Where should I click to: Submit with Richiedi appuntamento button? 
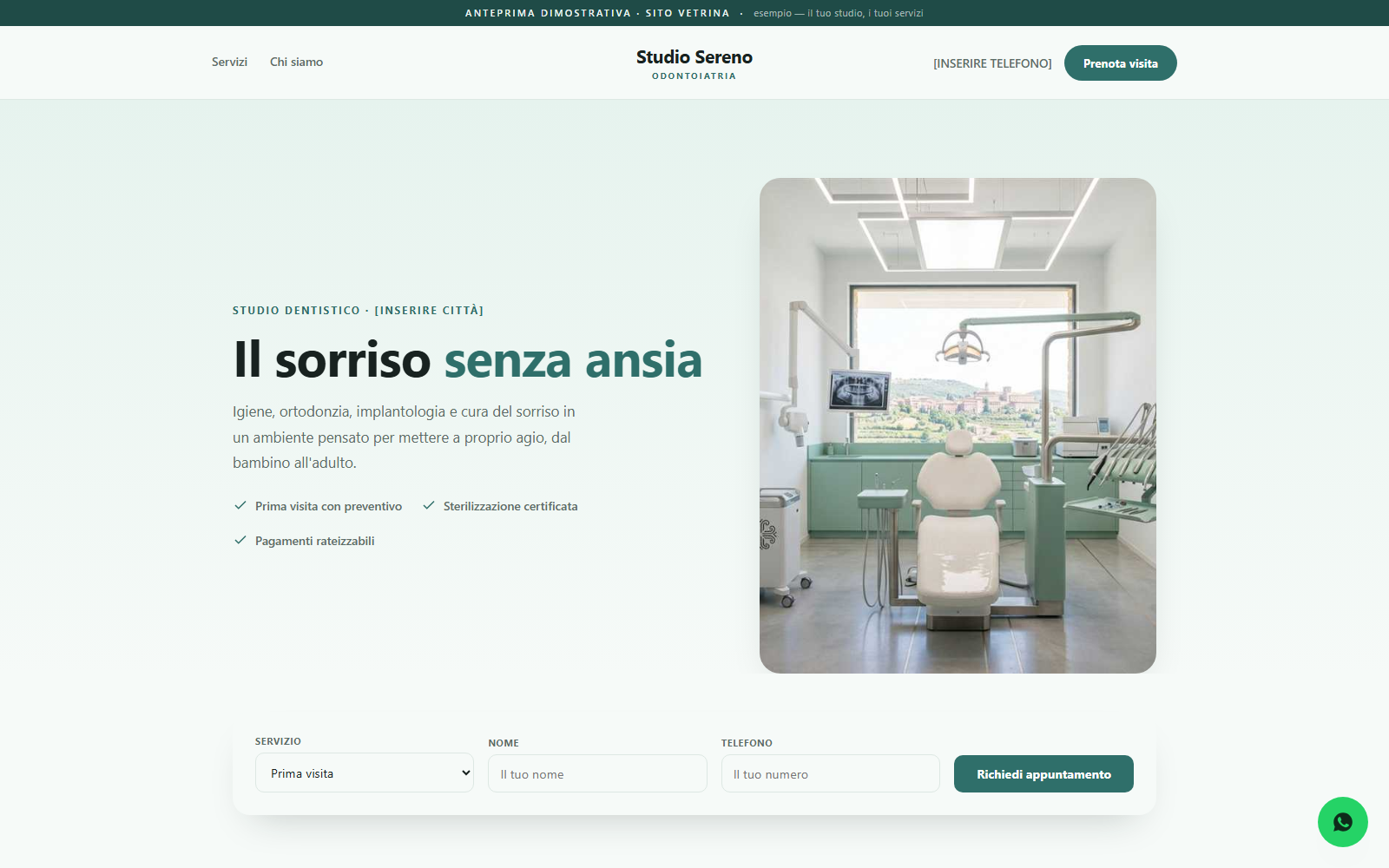(x=1043, y=774)
